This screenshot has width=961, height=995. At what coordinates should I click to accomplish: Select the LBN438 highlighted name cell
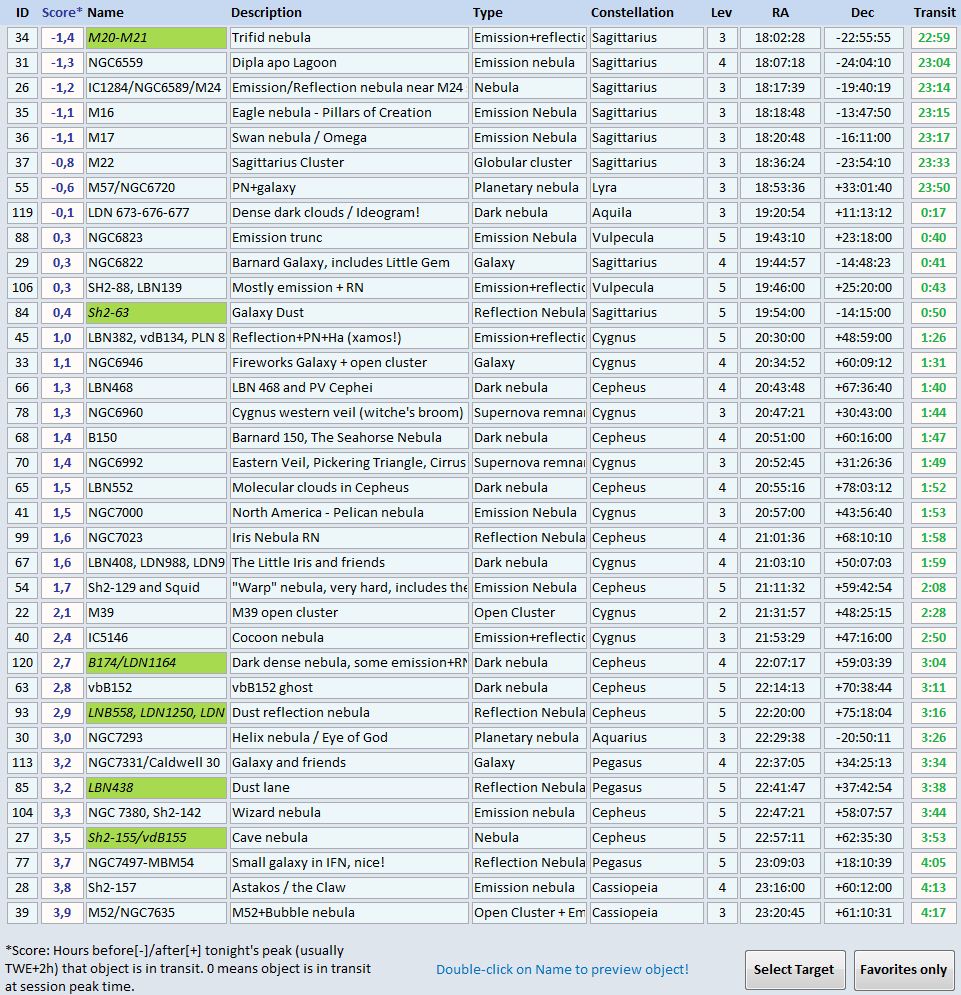click(x=156, y=788)
